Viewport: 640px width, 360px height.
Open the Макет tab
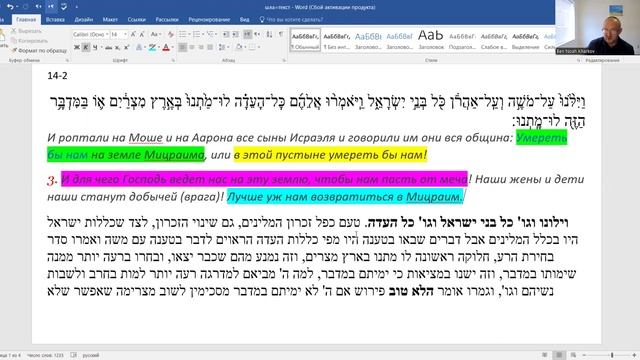(x=110, y=19)
